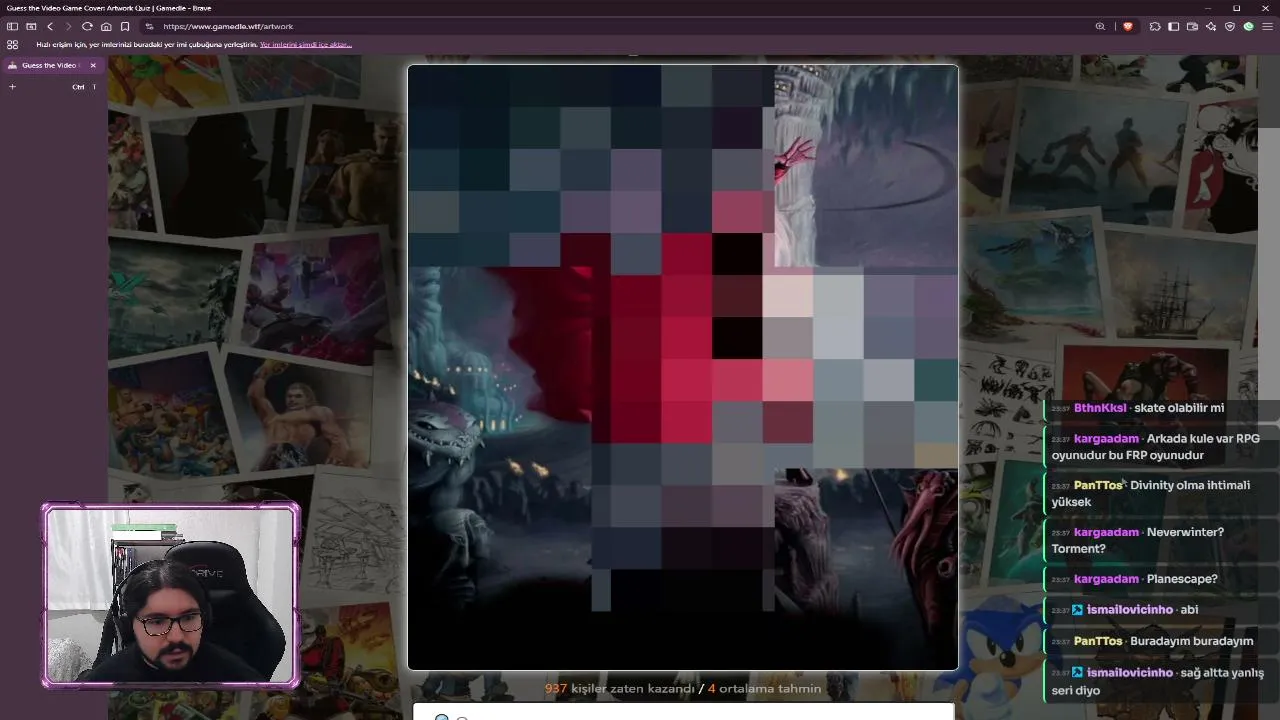This screenshot has width=1280, height=720.
Task: Click the game guess search input box
Action: [x=684, y=713]
